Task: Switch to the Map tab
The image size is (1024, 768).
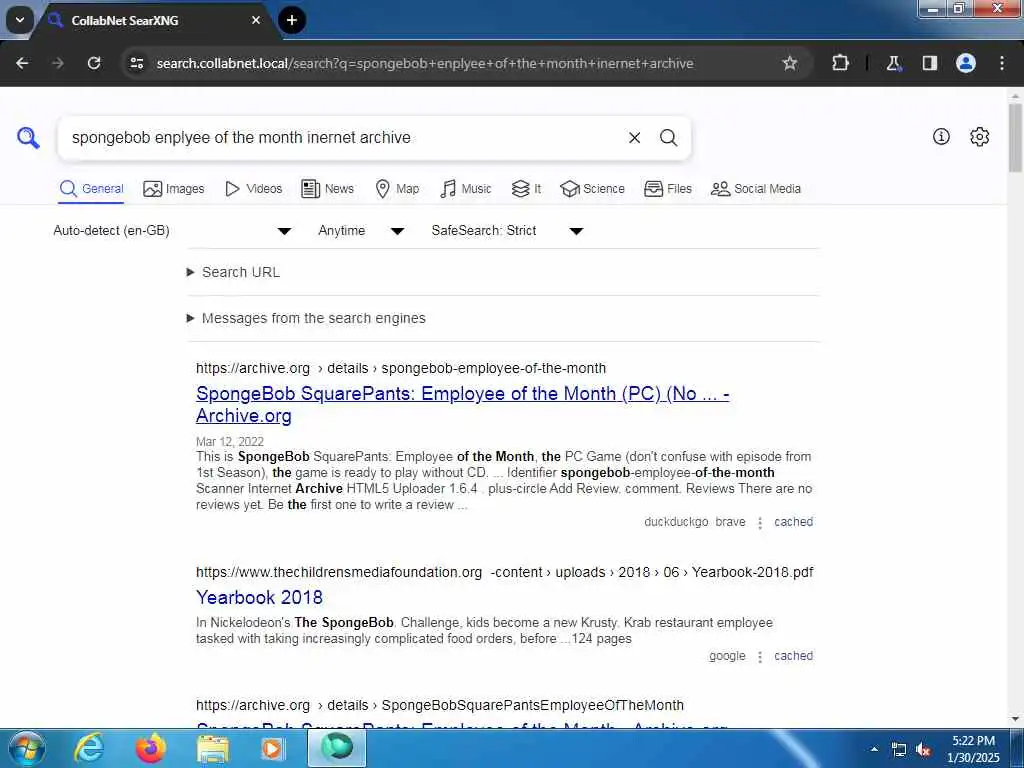Action: (x=397, y=189)
